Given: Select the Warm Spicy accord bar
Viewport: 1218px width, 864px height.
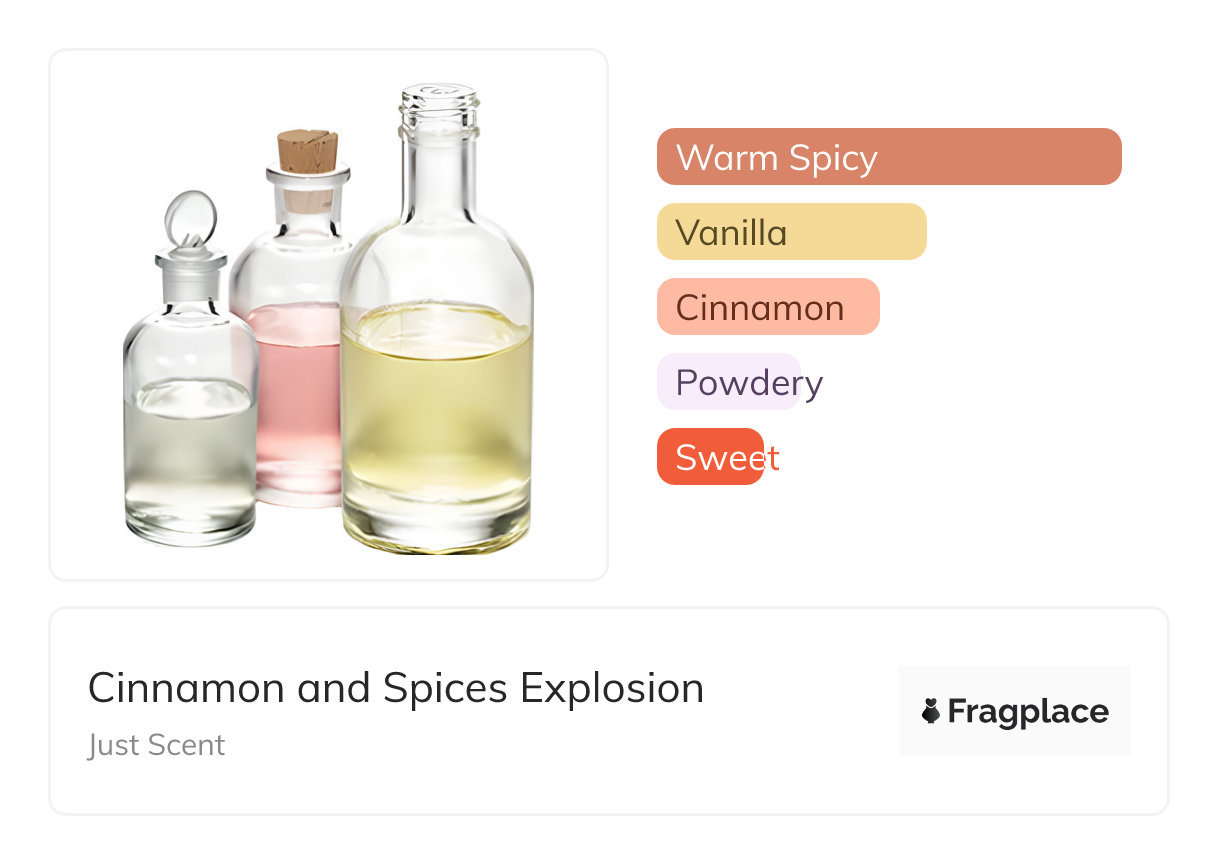Looking at the screenshot, I should 888,157.
